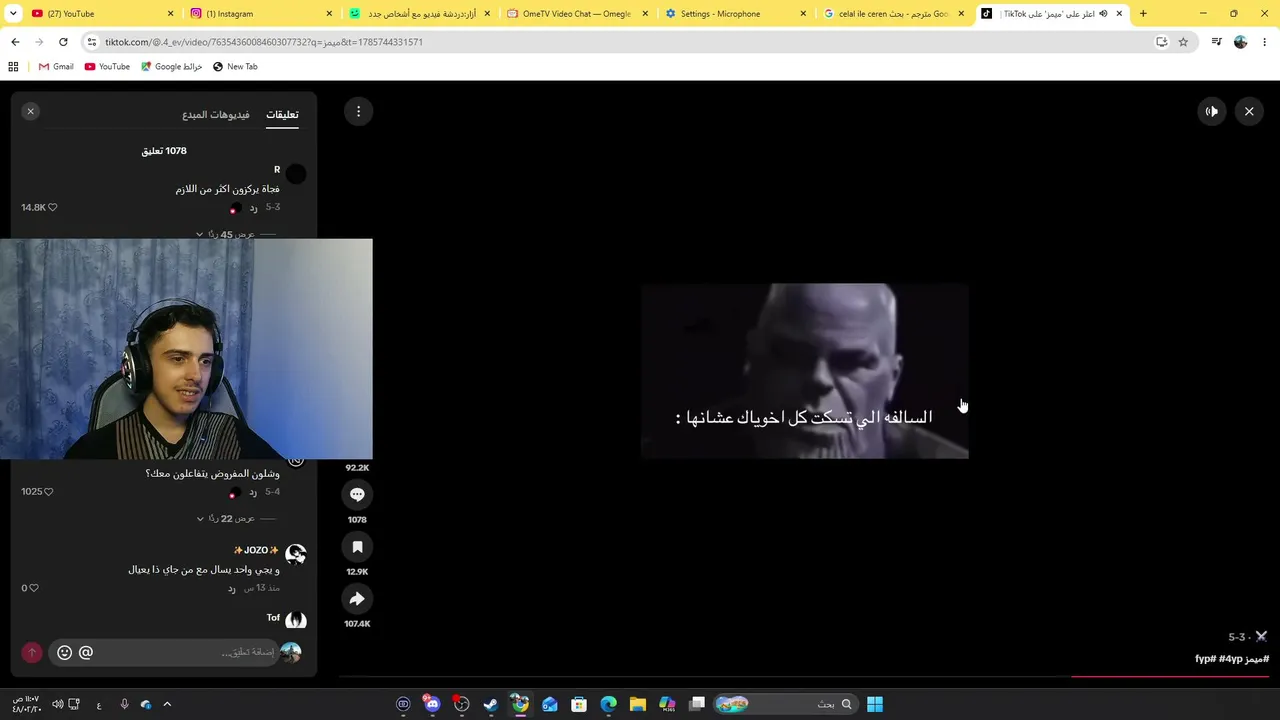Show hidden system tray icons
This screenshot has height=720, width=1280.
click(167, 704)
